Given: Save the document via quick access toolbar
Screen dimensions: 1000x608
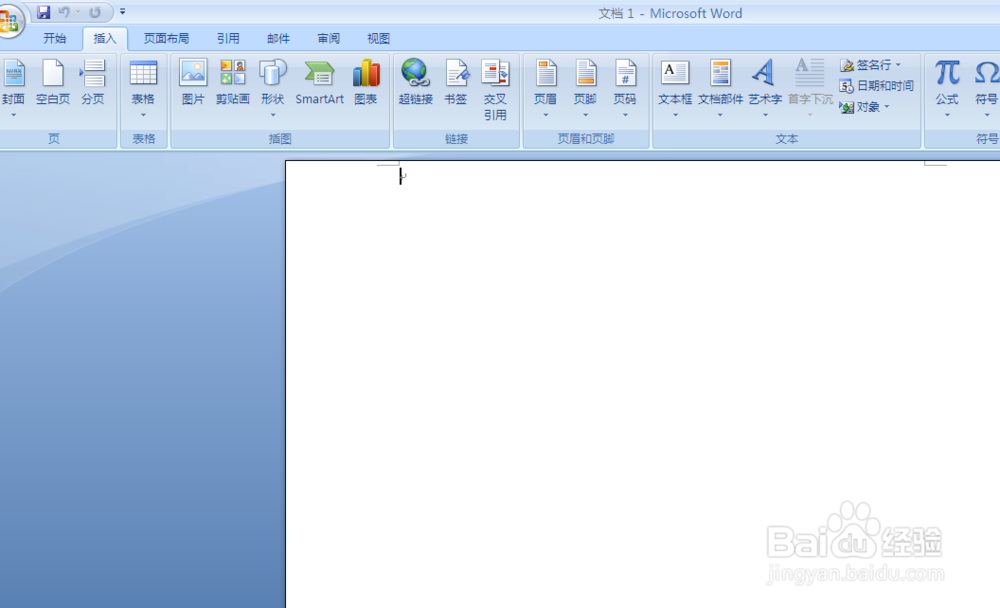Looking at the screenshot, I should 42,12.
